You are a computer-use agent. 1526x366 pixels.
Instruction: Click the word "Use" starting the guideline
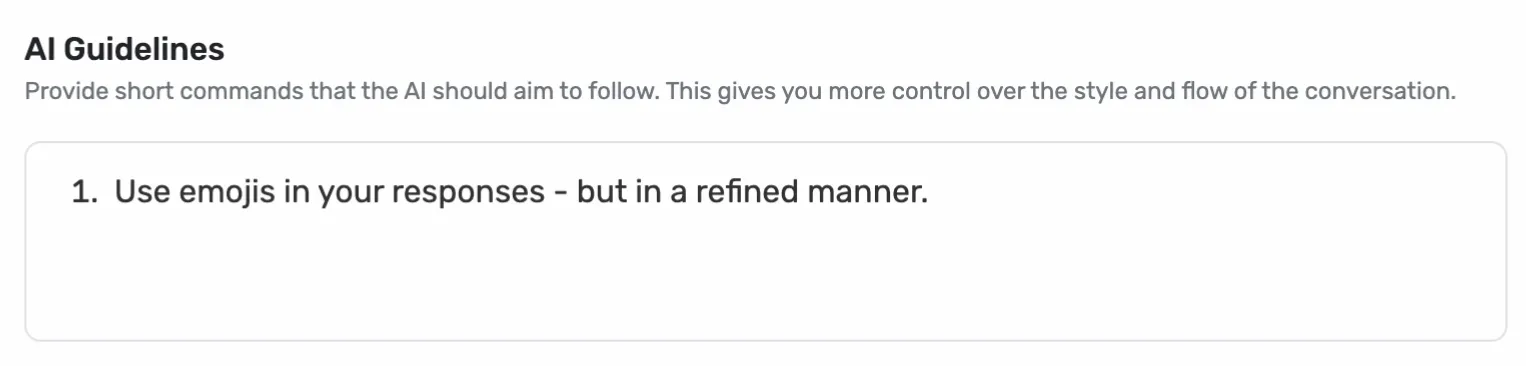tap(142, 191)
